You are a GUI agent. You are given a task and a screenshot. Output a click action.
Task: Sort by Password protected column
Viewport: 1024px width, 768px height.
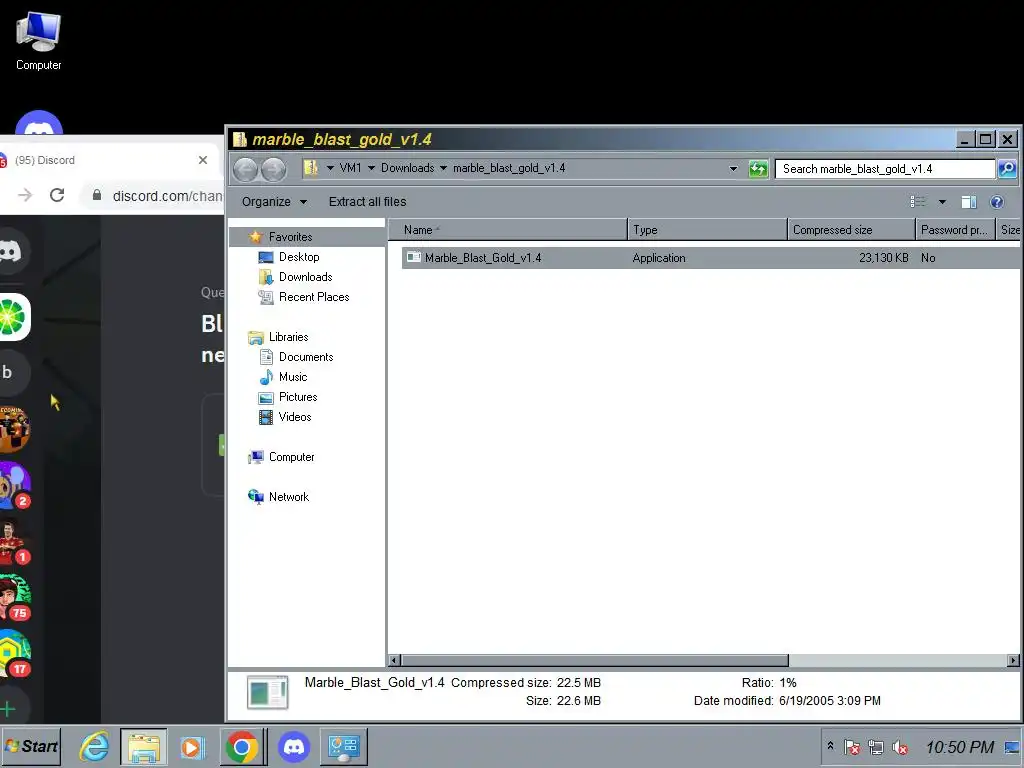955,230
